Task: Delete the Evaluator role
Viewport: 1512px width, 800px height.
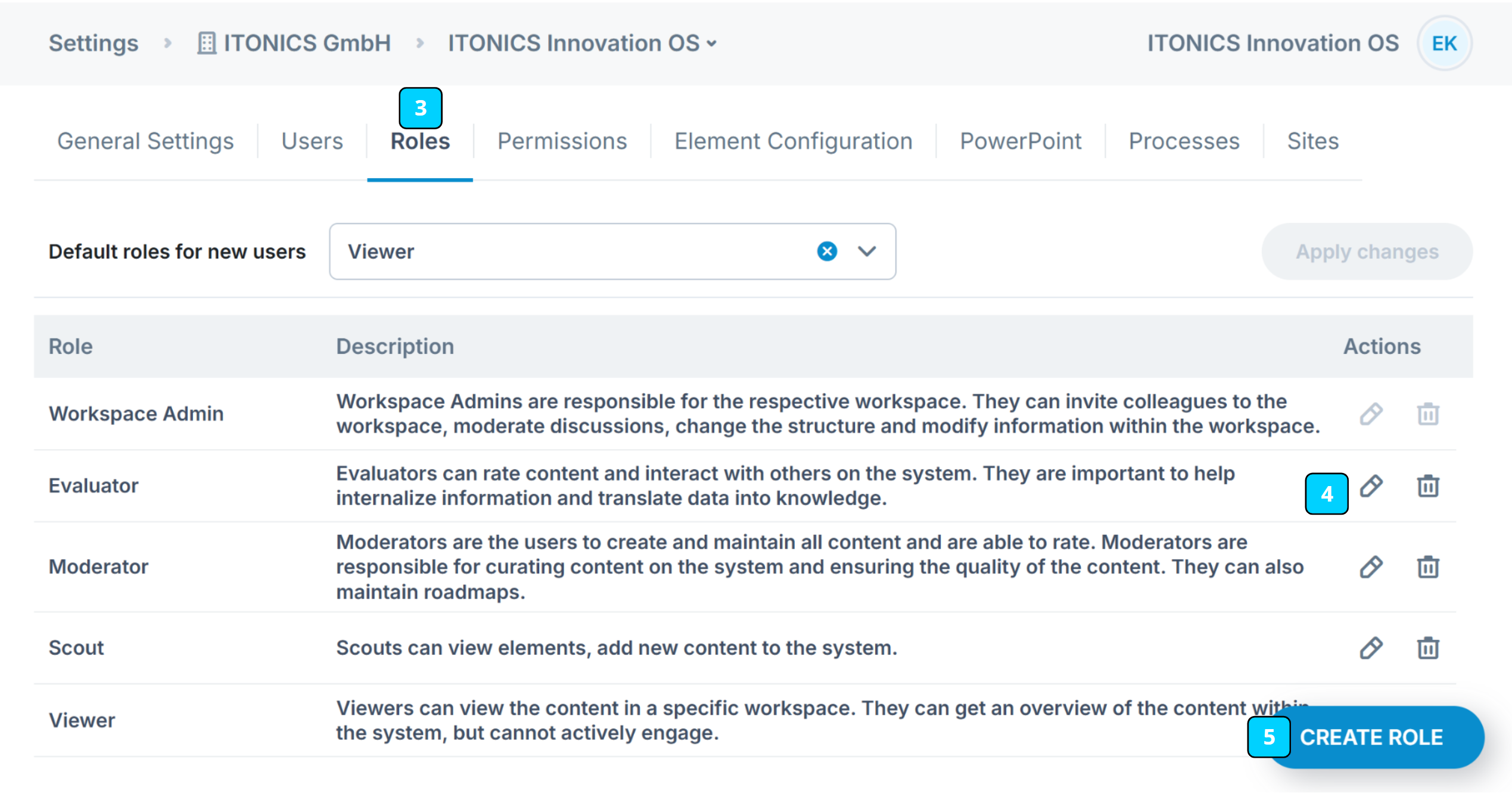Action: [1427, 486]
